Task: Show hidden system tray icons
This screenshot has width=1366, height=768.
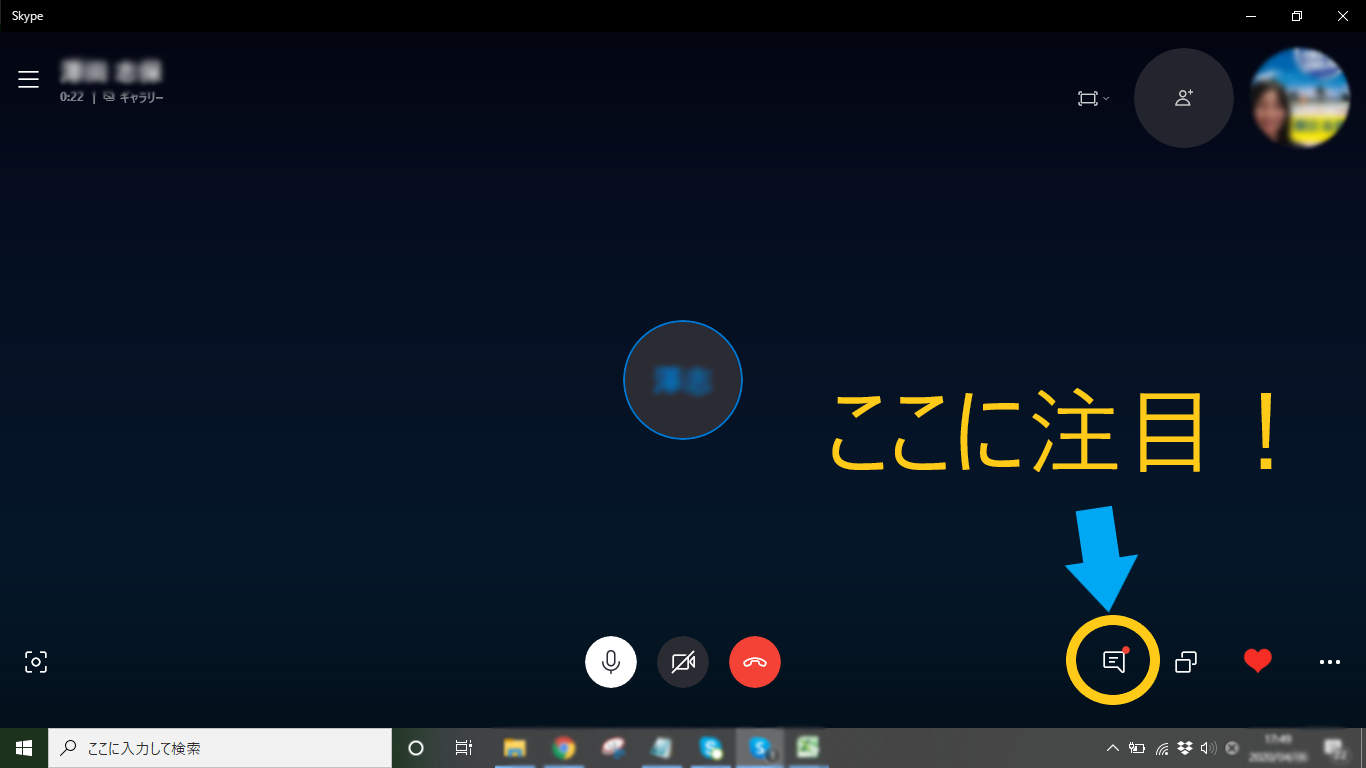Action: click(x=1112, y=748)
